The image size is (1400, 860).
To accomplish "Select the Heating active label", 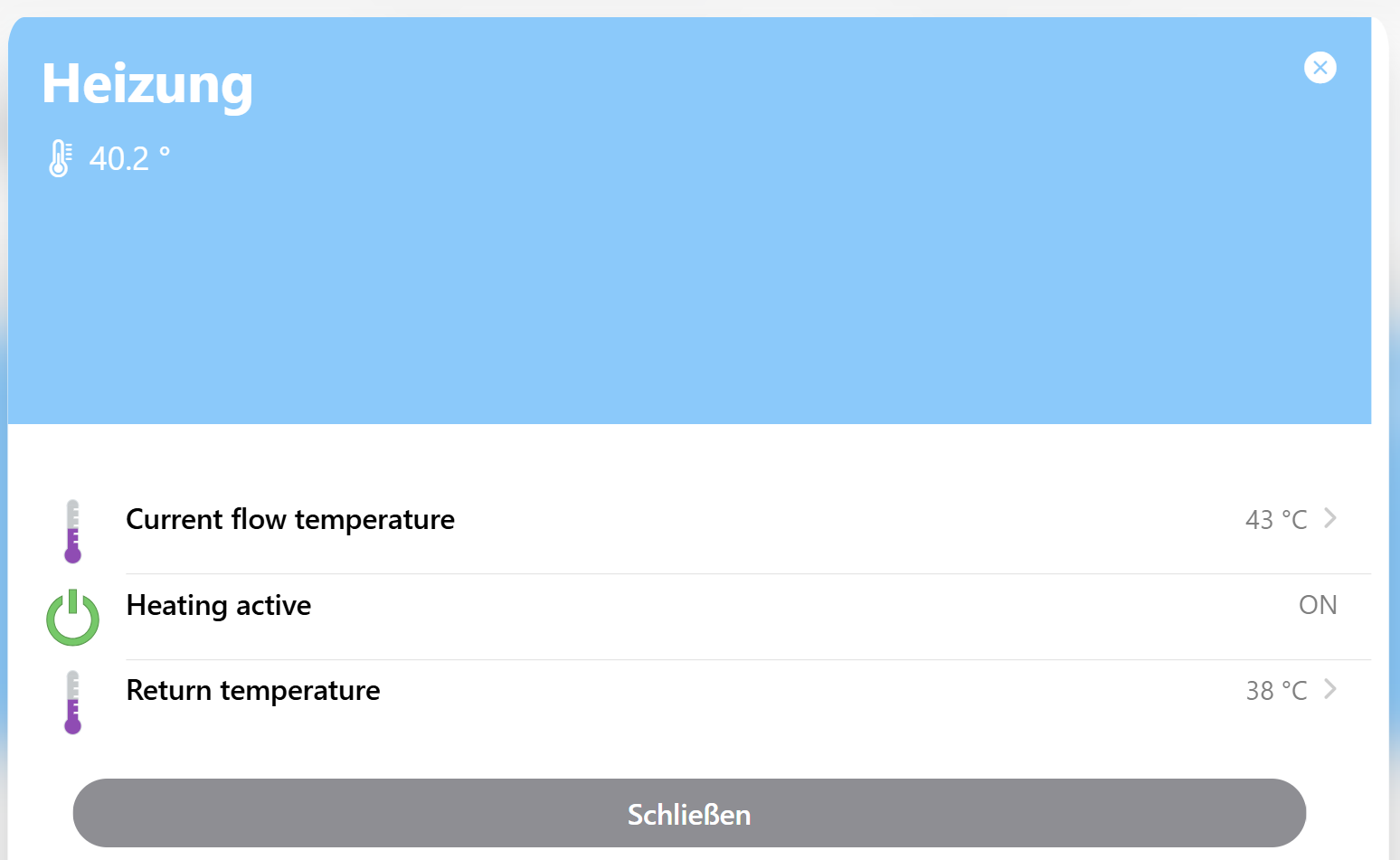I will coord(219,605).
